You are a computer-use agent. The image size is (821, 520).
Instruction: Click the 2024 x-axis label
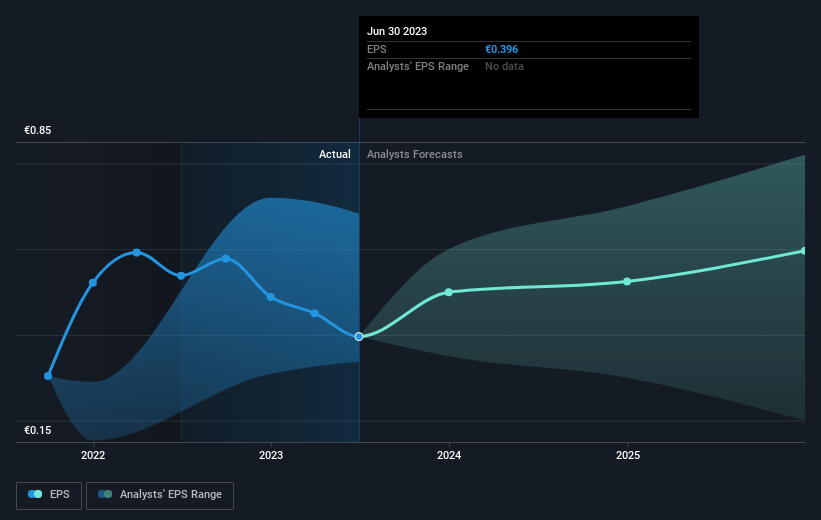(449, 455)
